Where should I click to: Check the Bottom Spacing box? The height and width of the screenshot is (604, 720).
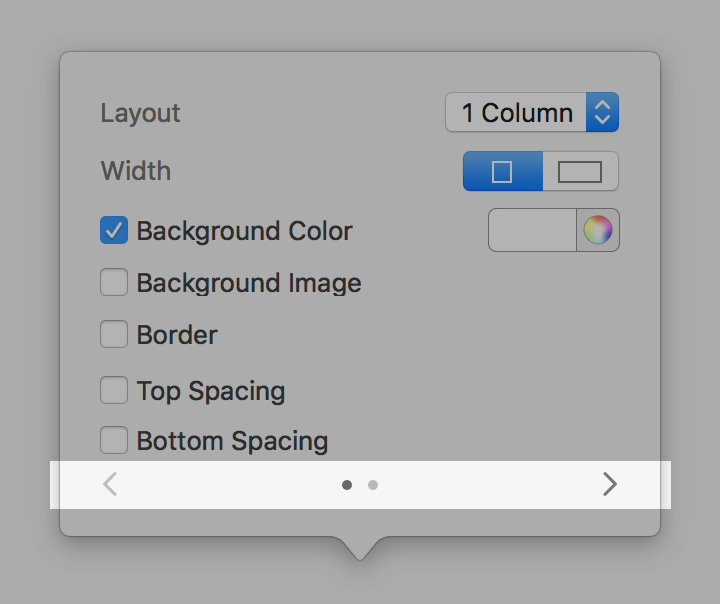[x=114, y=440]
